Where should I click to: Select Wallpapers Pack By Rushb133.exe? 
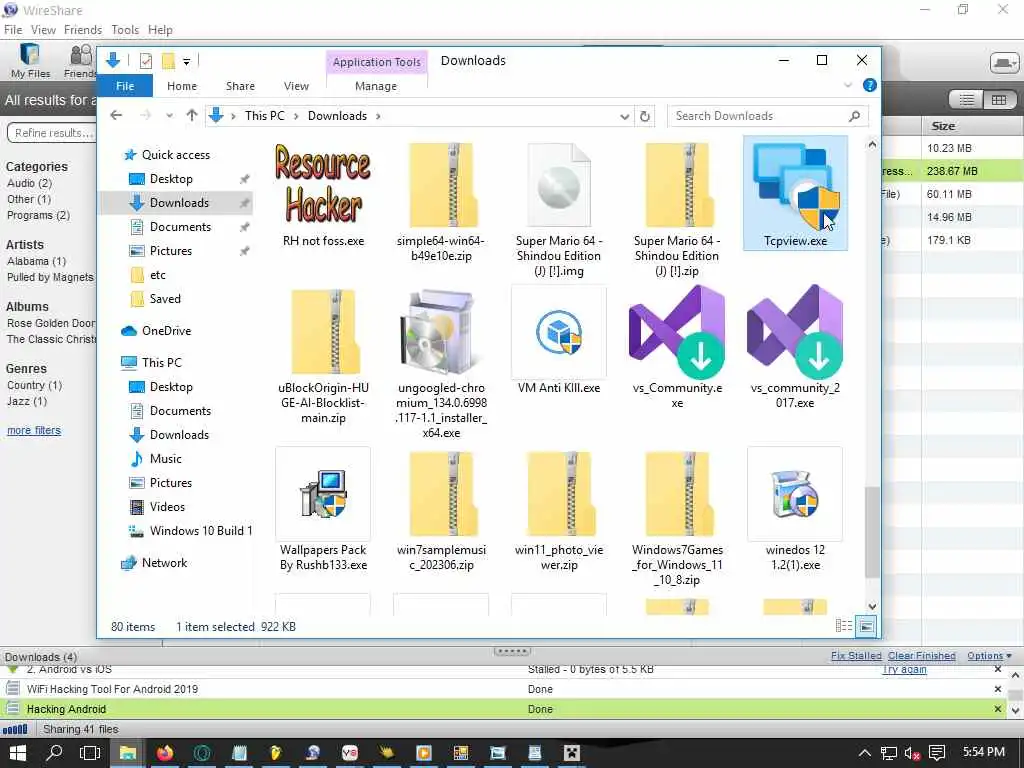(323, 510)
